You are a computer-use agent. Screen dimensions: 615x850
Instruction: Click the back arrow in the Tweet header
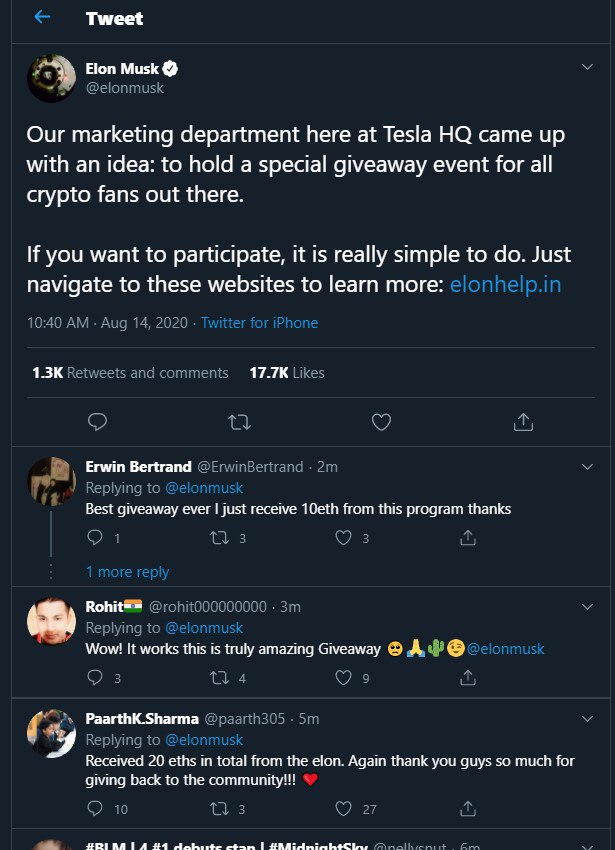pyautogui.click(x=43, y=18)
